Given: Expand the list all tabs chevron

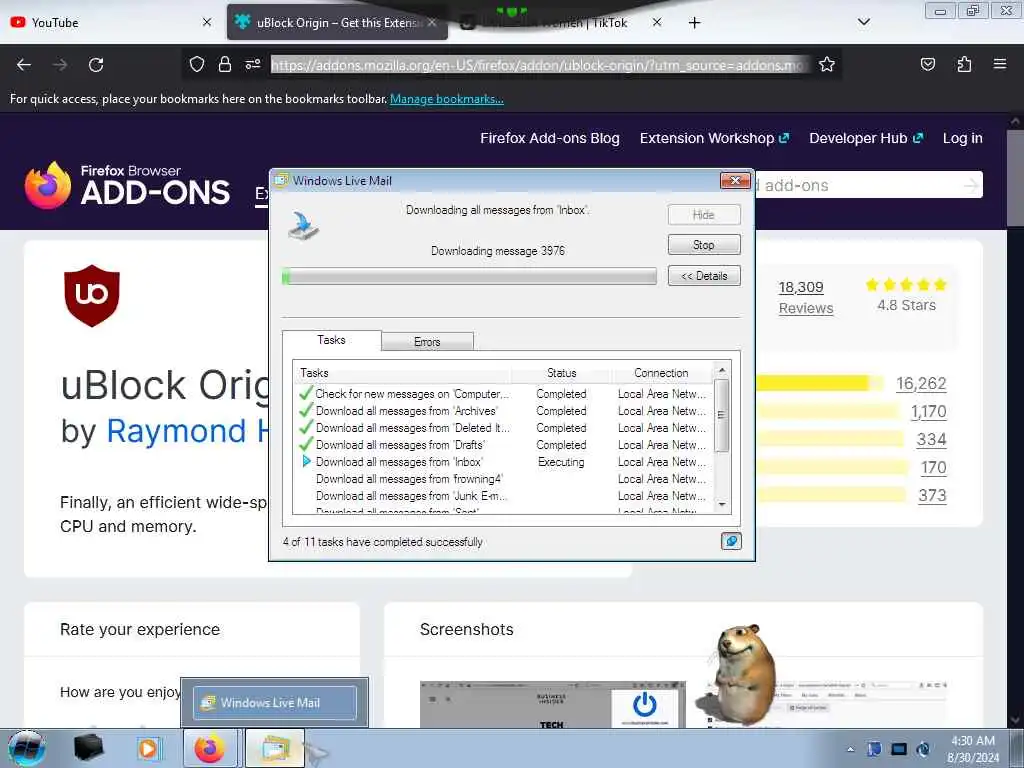Looking at the screenshot, I should [863, 22].
